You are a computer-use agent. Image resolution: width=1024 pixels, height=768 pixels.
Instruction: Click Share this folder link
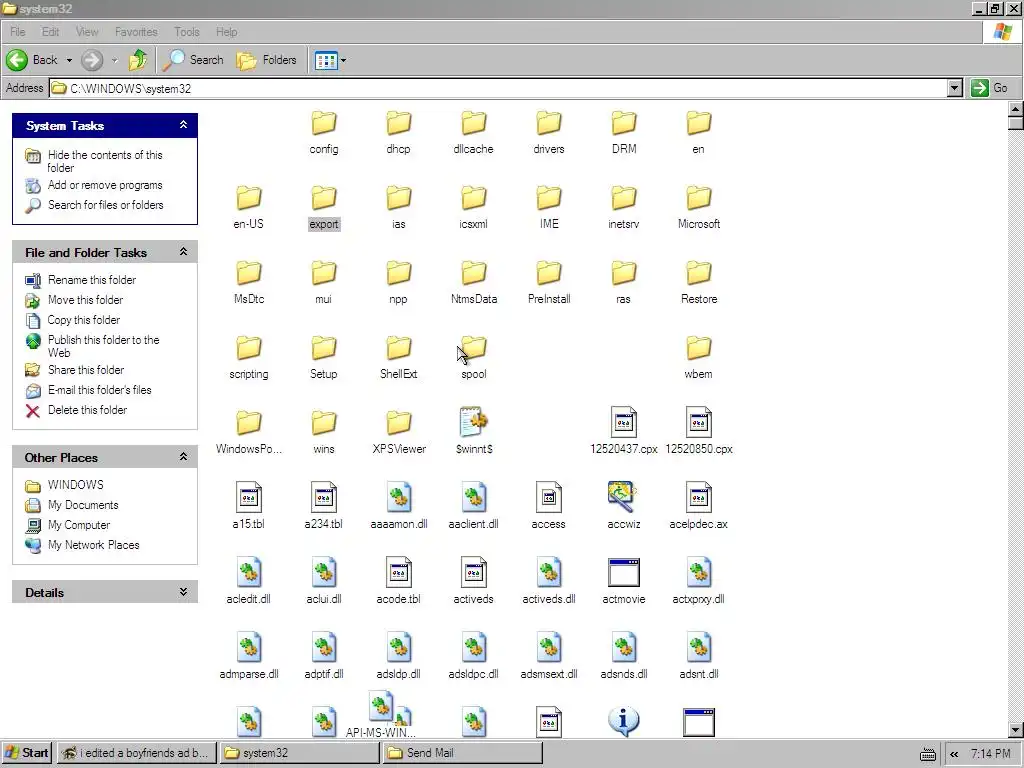(x=86, y=370)
